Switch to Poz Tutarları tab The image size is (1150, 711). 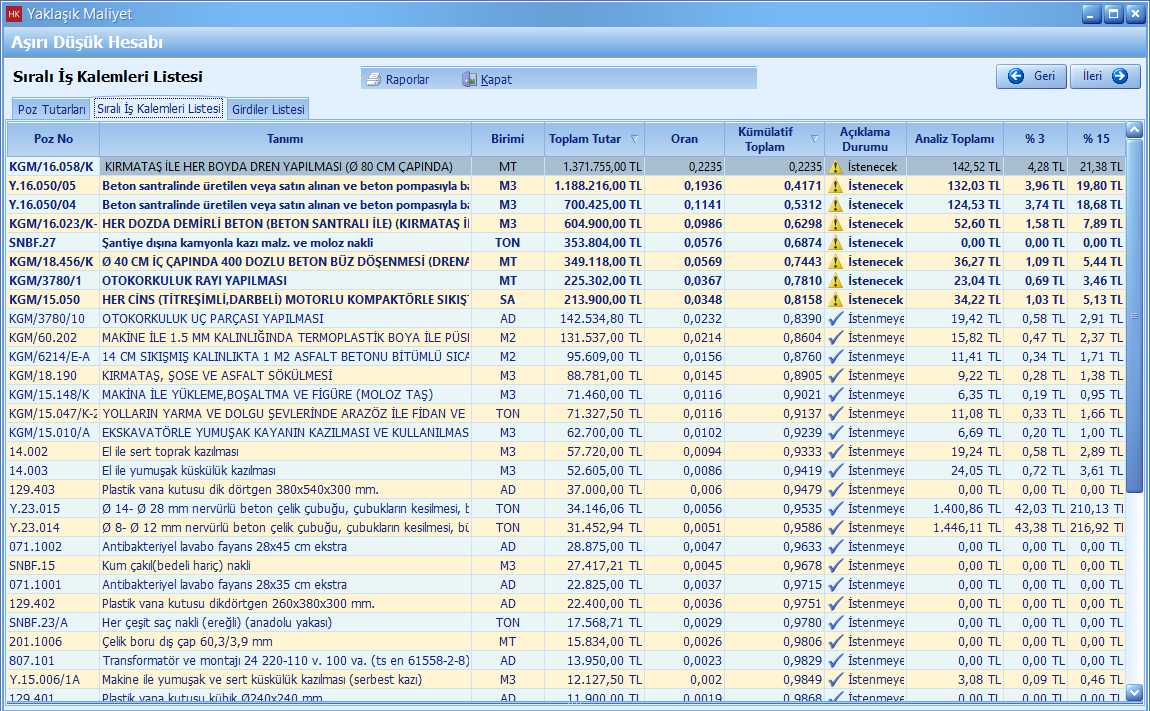[x=51, y=109]
